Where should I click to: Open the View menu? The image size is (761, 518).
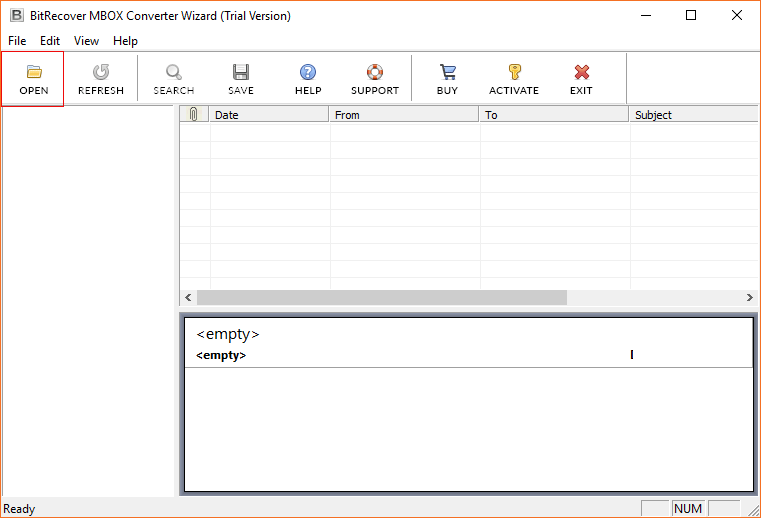click(86, 41)
